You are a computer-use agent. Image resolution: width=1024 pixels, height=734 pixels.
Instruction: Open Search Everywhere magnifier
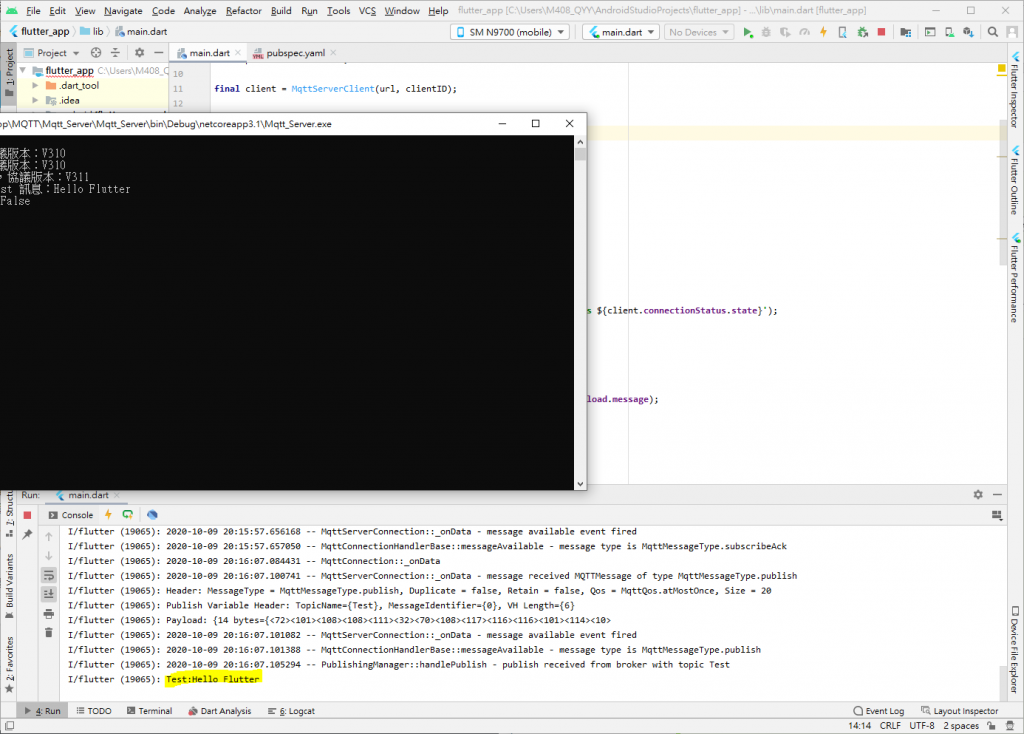pos(993,32)
